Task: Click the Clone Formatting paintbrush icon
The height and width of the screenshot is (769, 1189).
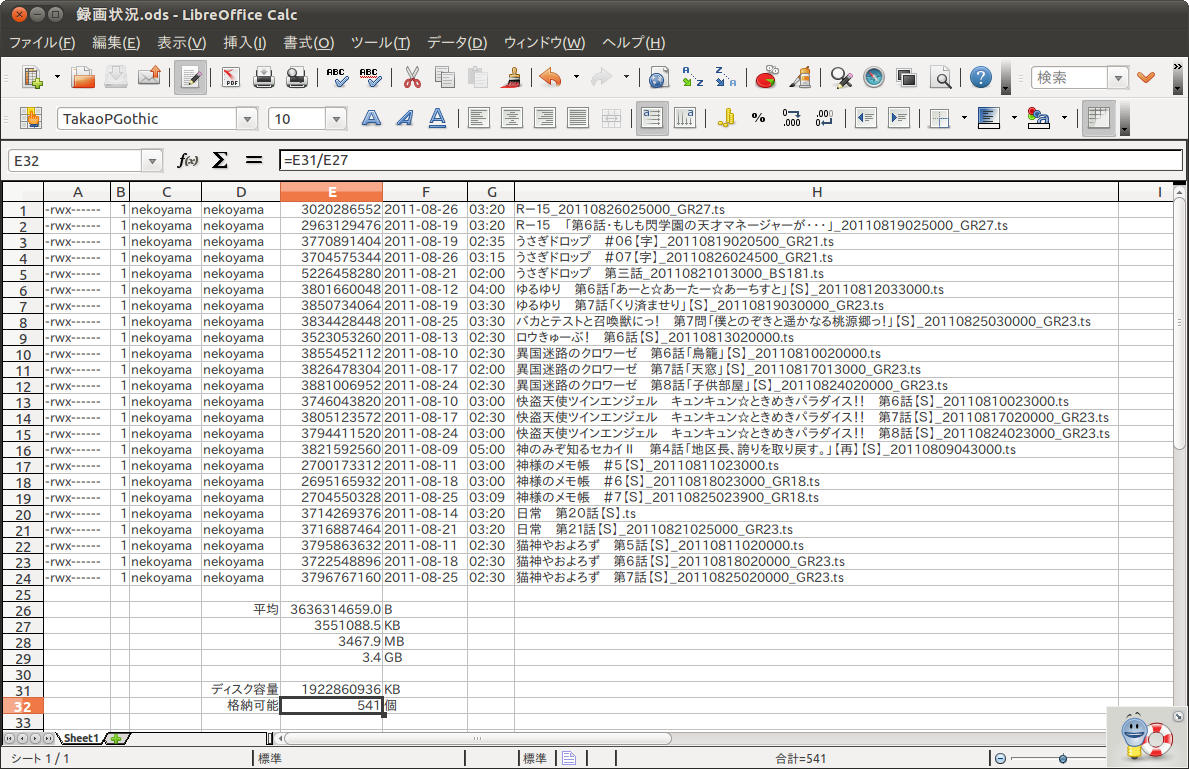Action: coord(512,77)
